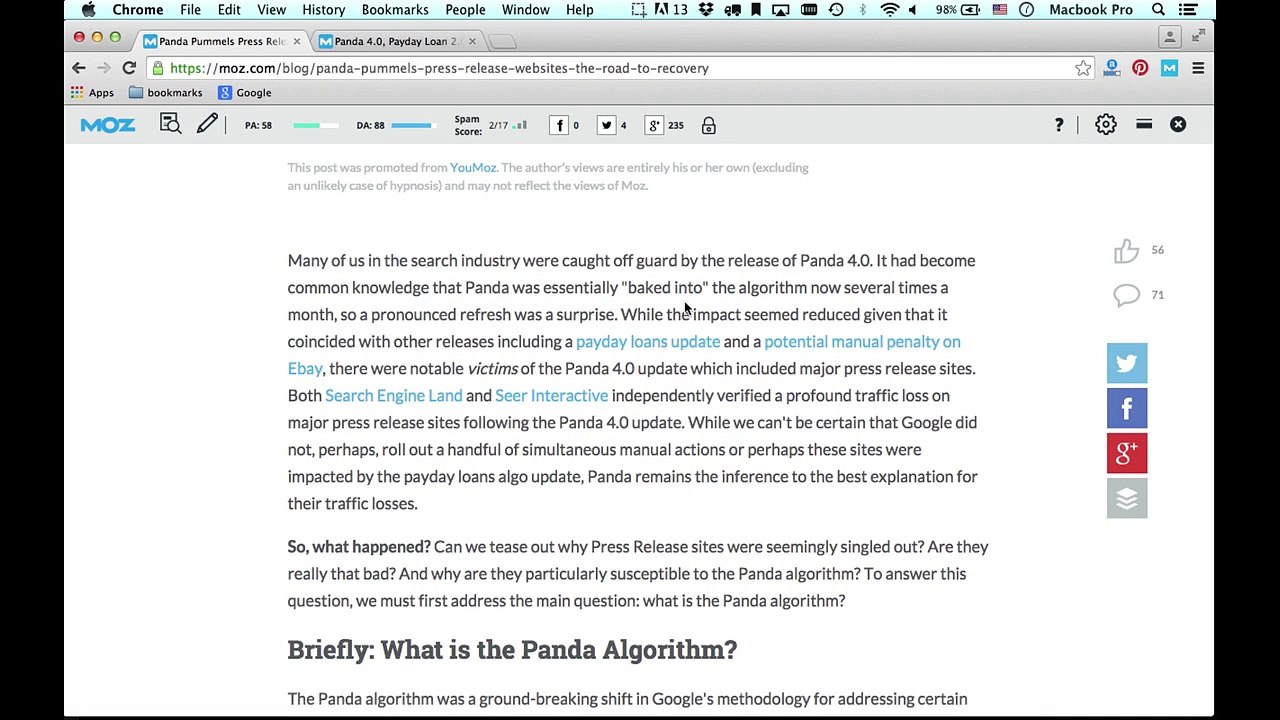
Task: Go back with Chrome back arrow
Action: 79,68
